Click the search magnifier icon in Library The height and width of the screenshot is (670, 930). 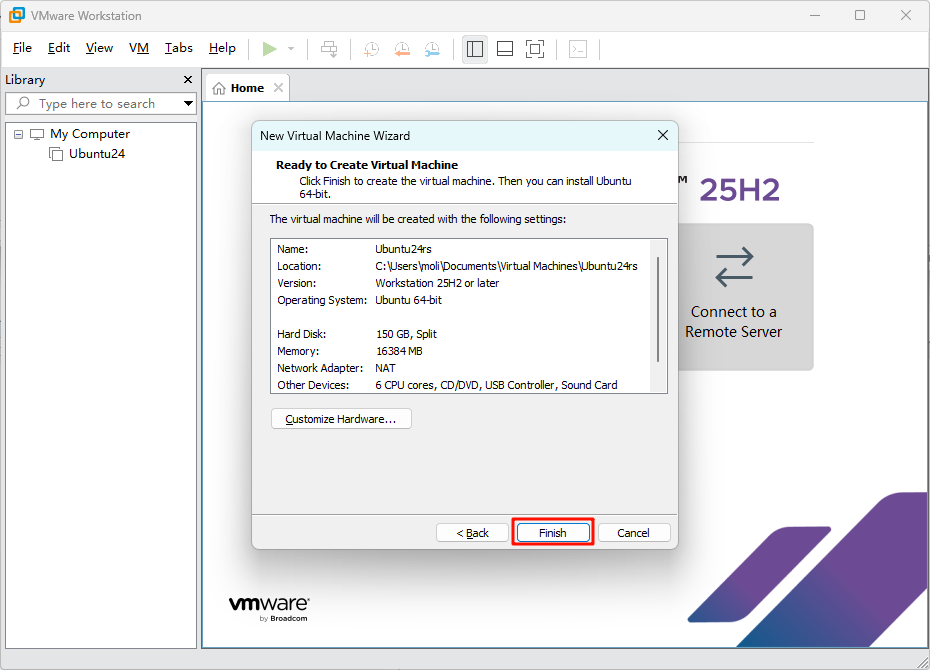(23, 103)
